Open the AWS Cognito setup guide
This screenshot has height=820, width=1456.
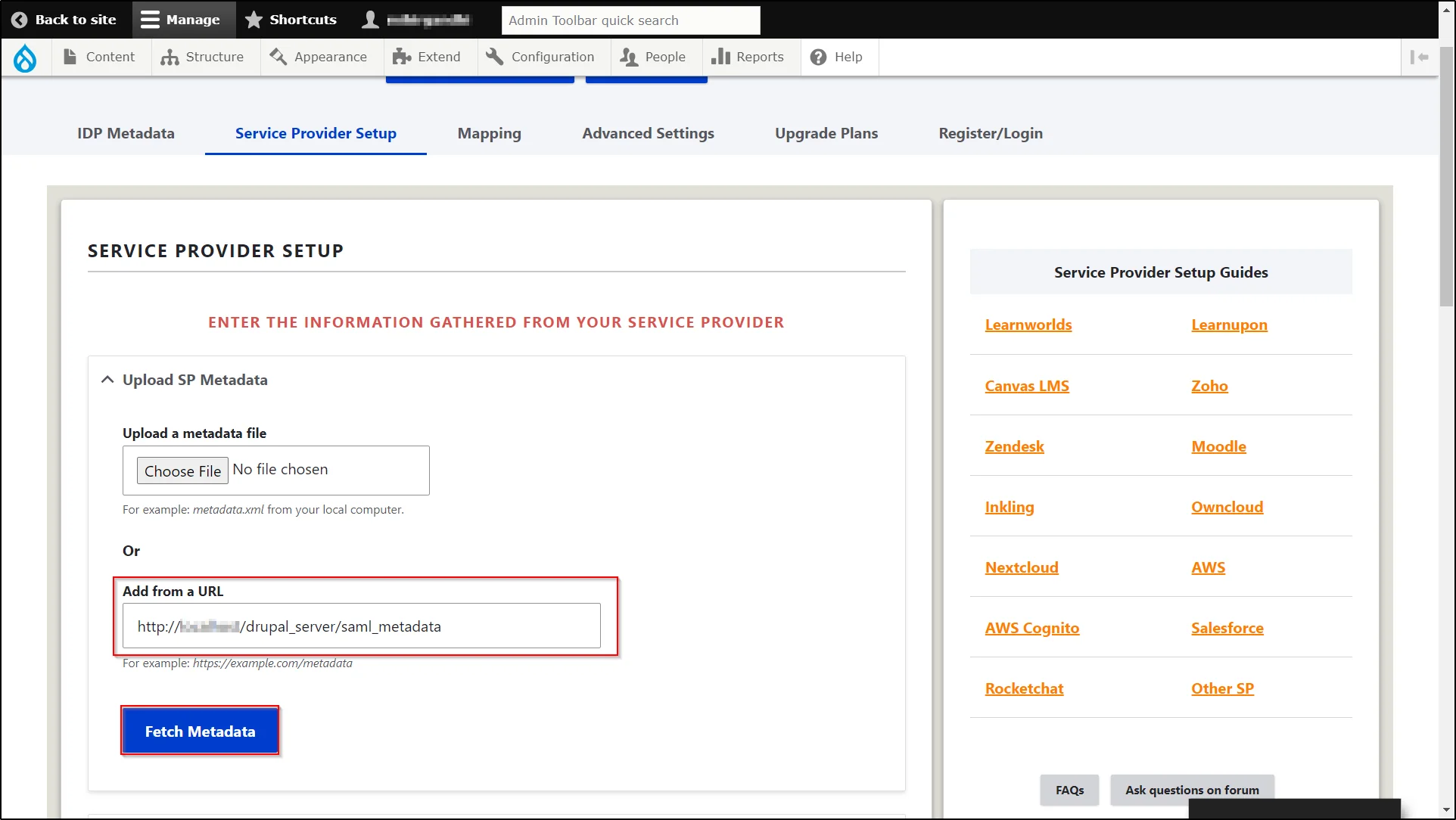point(1031,628)
